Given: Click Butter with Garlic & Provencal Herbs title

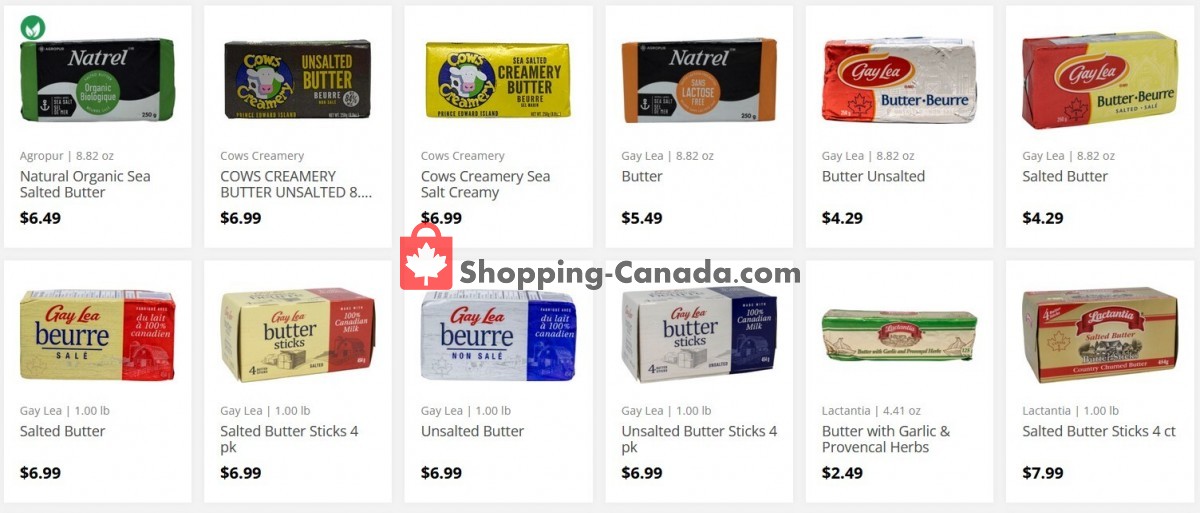Looking at the screenshot, I should click(x=886, y=439).
